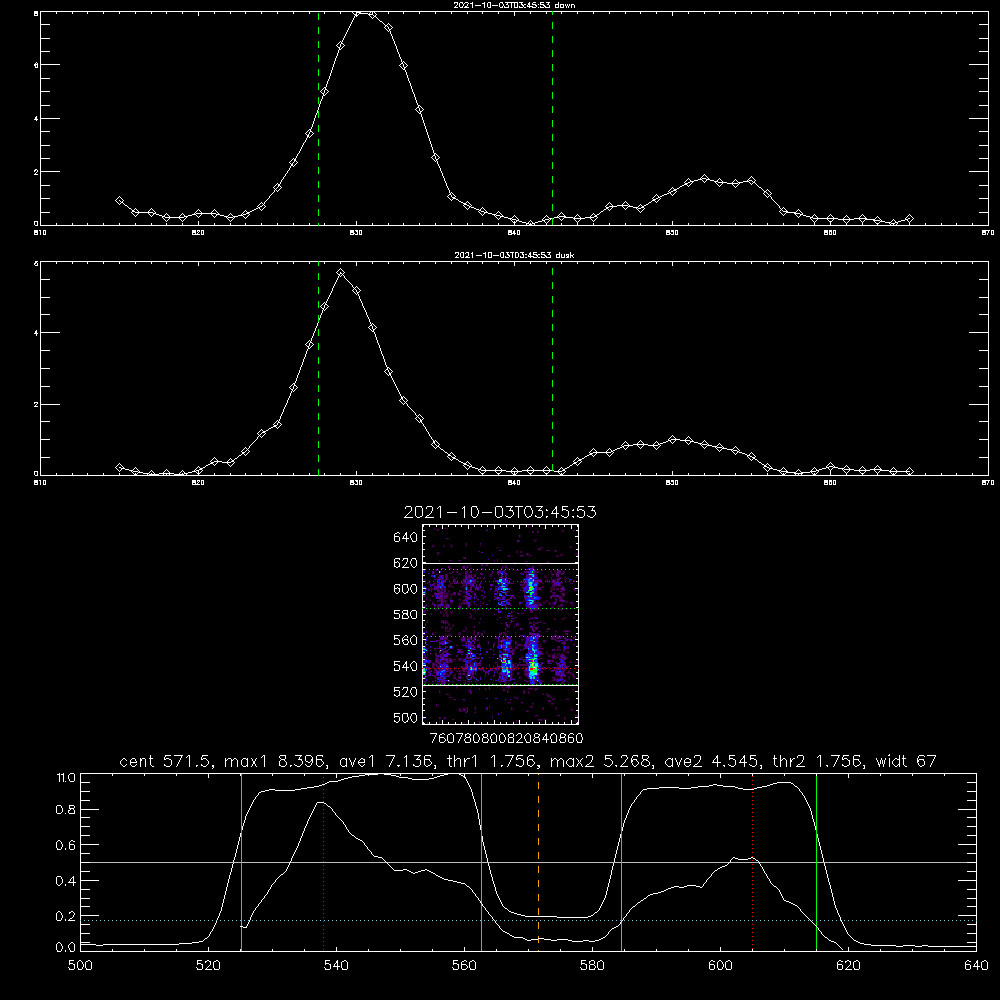Click the timestamp title above the spectral image
Image resolution: width=1000 pixels, height=1000 pixels.
[500, 512]
